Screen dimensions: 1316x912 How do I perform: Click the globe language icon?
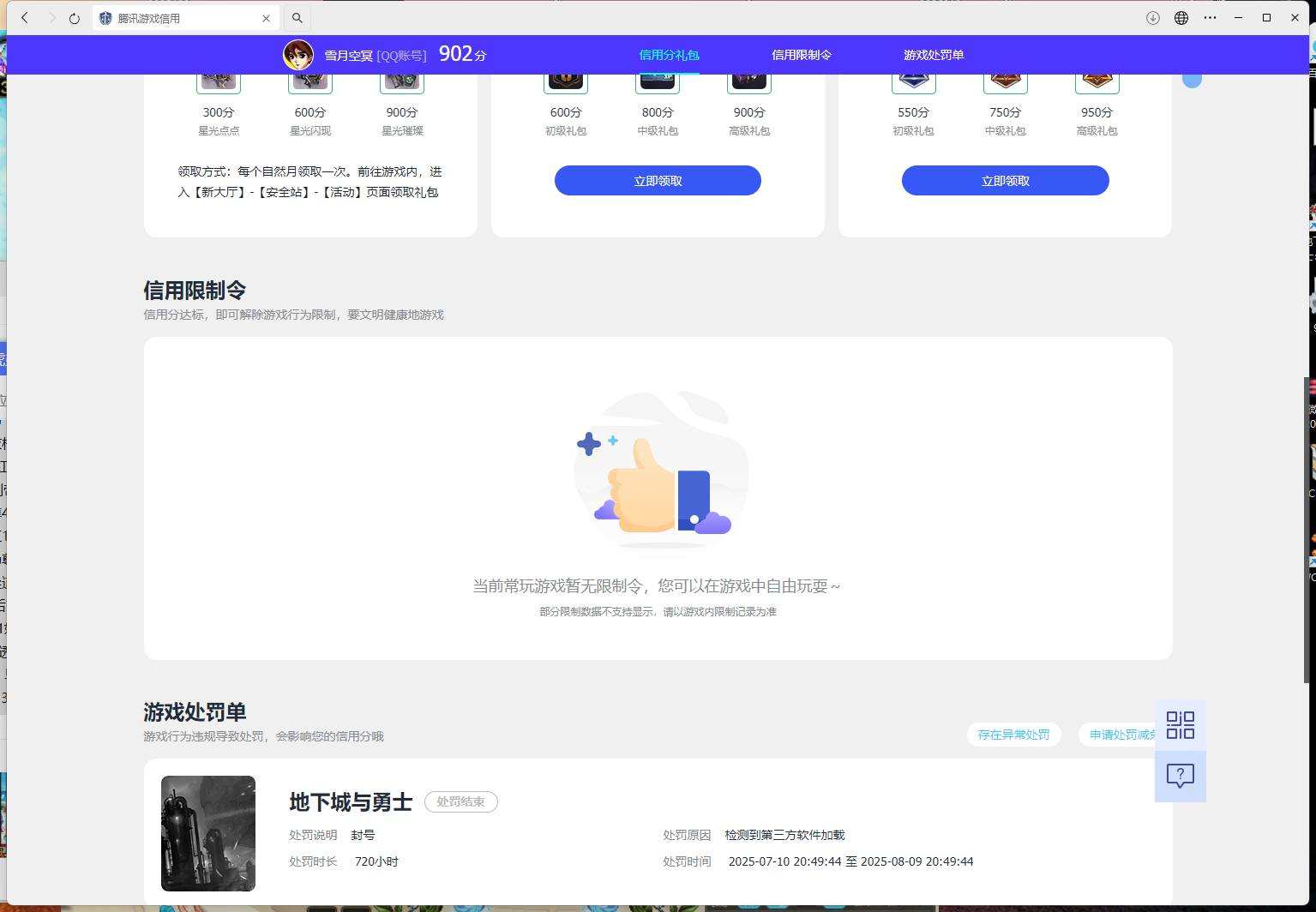pos(1181,18)
